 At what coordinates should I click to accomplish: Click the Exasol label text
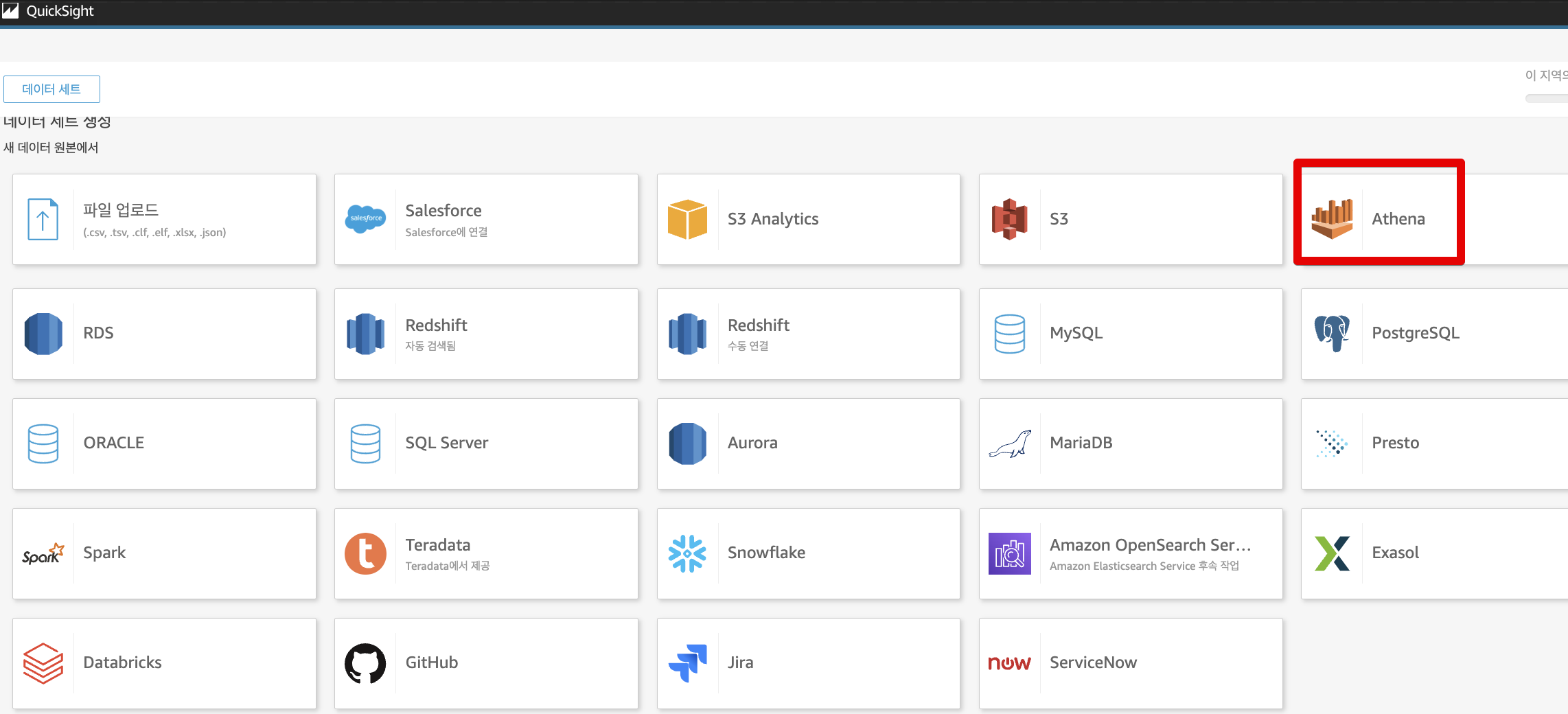tap(1396, 553)
